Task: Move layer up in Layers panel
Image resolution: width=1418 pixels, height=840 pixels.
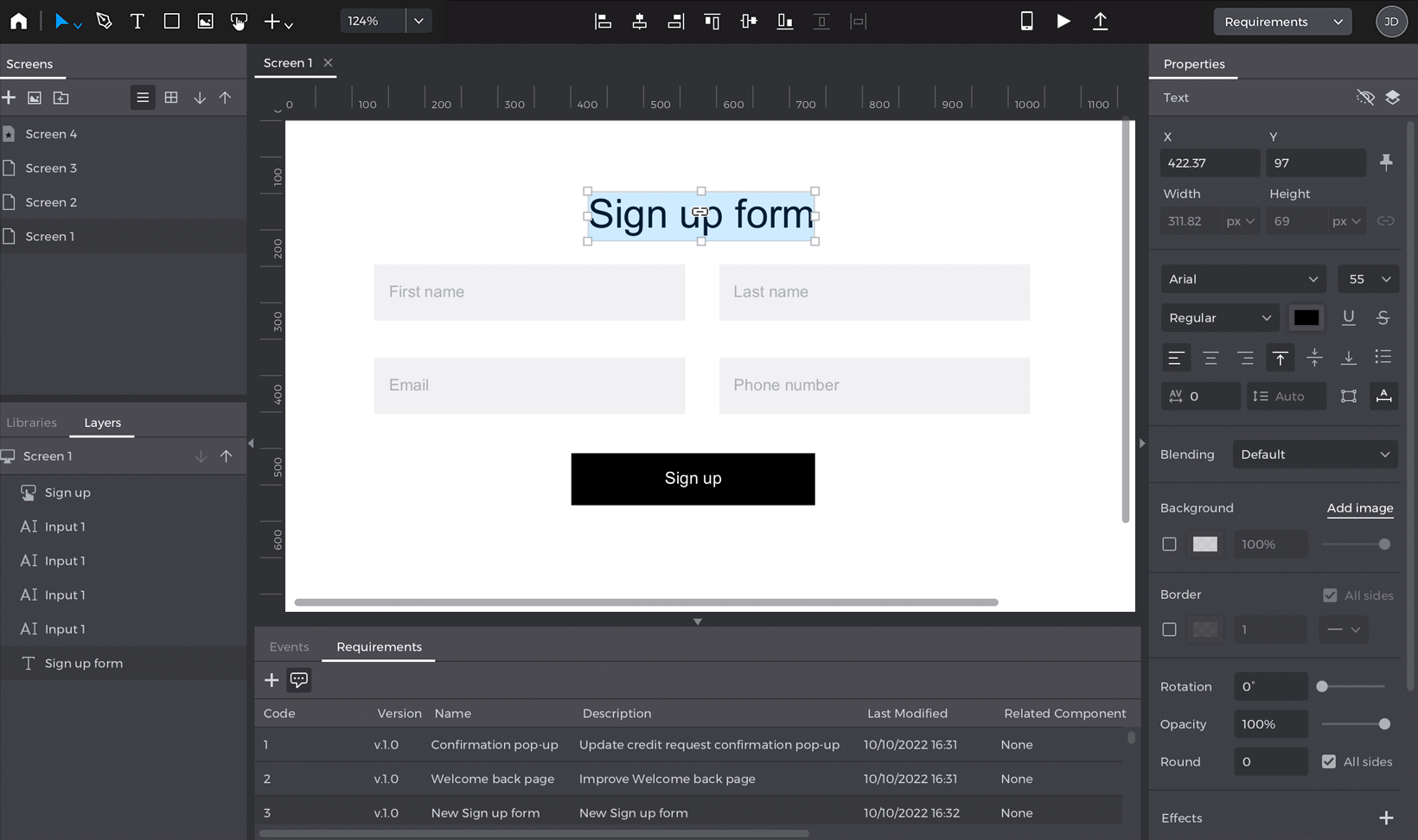Action: pyautogui.click(x=226, y=456)
